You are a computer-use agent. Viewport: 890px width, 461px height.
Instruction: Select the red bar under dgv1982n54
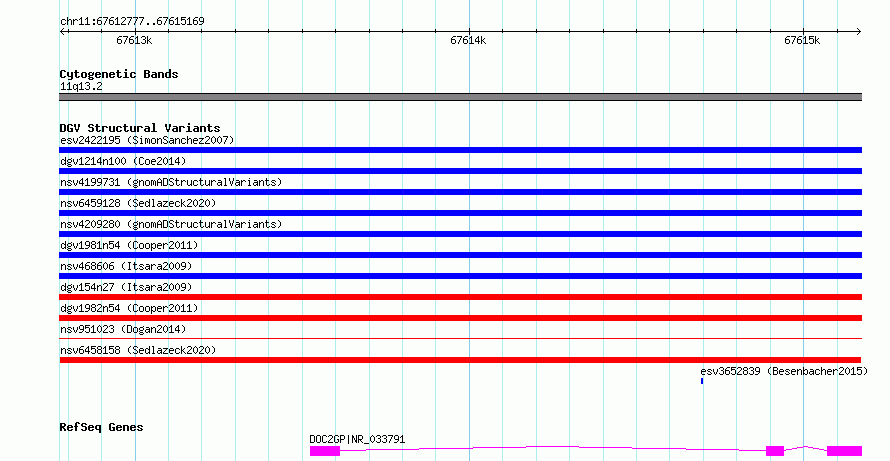pyautogui.click(x=460, y=318)
